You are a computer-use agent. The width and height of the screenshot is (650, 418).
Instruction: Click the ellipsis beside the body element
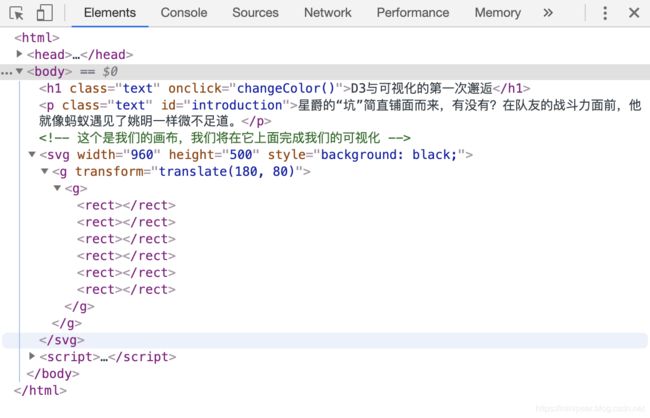point(7,72)
